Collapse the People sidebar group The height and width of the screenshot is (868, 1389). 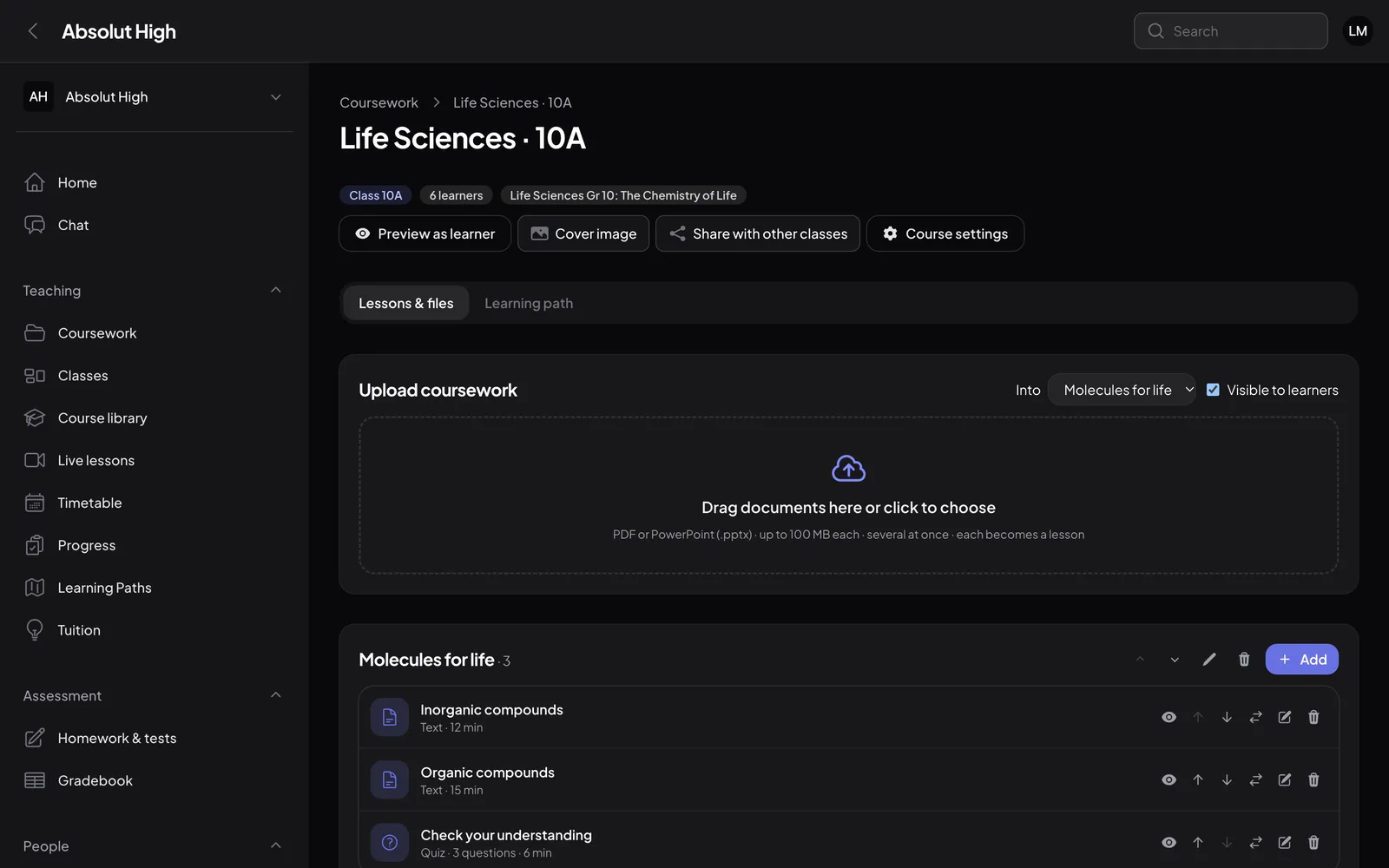[276, 845]
